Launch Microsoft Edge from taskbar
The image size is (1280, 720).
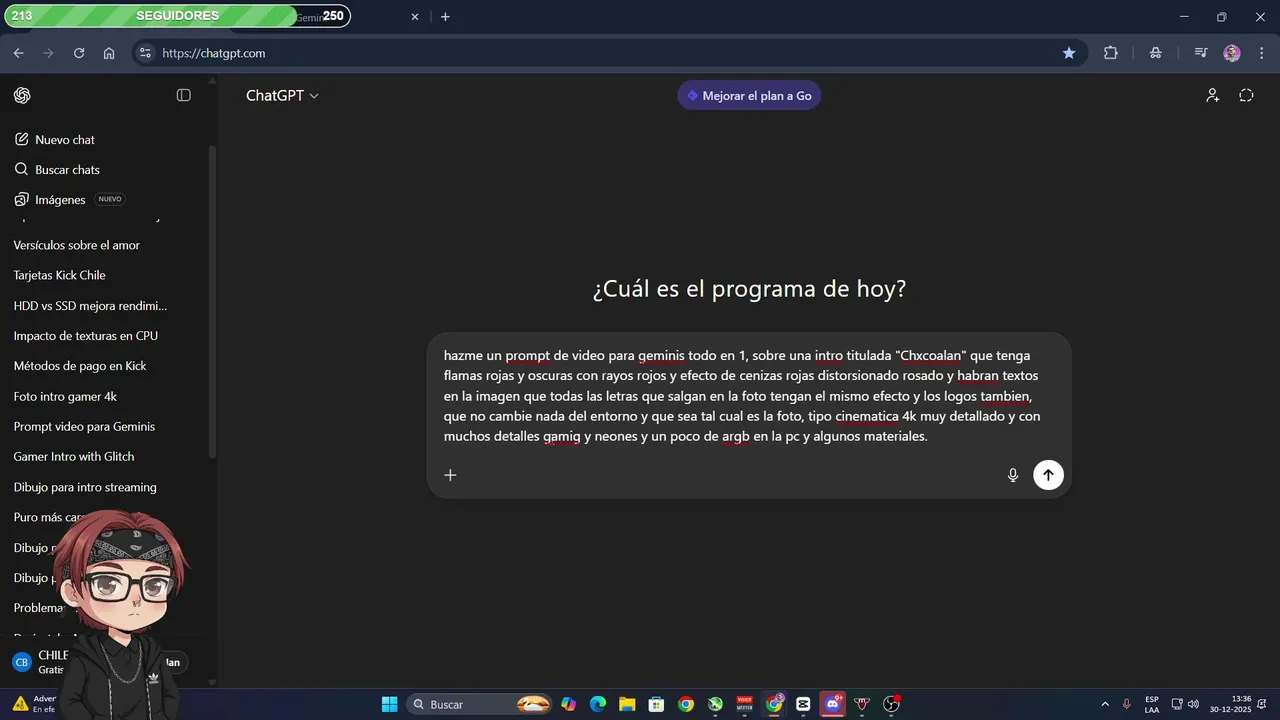click(598, 704)
